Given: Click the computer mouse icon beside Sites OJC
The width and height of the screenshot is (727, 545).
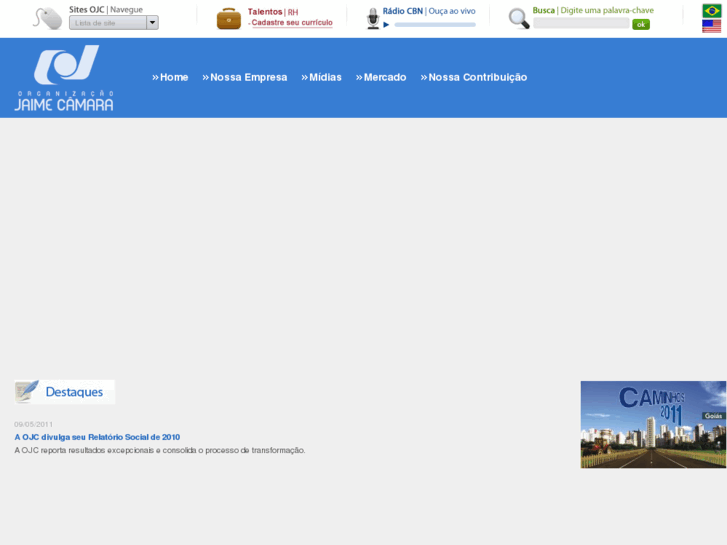Looking at the screenshot, I should [x=47, y=19].
